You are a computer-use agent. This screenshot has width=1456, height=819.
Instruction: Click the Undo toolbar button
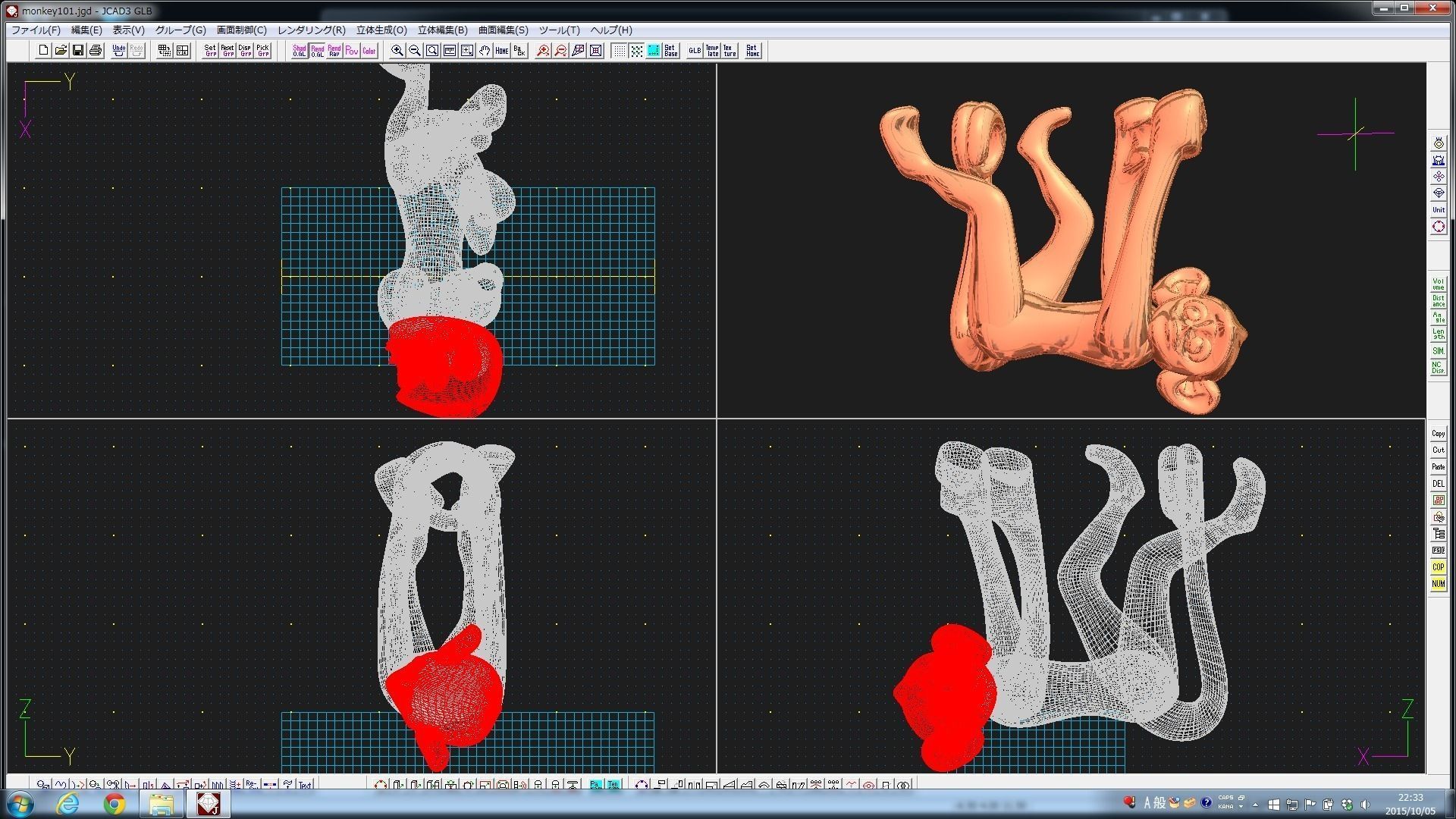pyautogui.click(x=119, y=51)
